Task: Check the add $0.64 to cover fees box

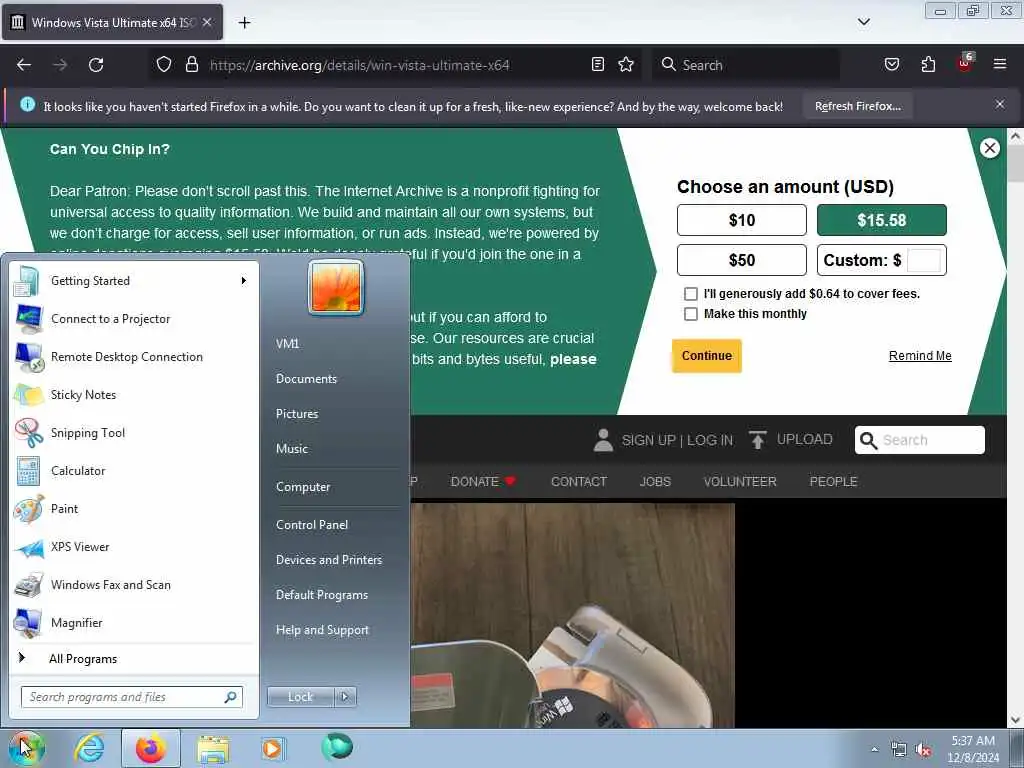Action: pyautogui.click(x=690, y=294)
